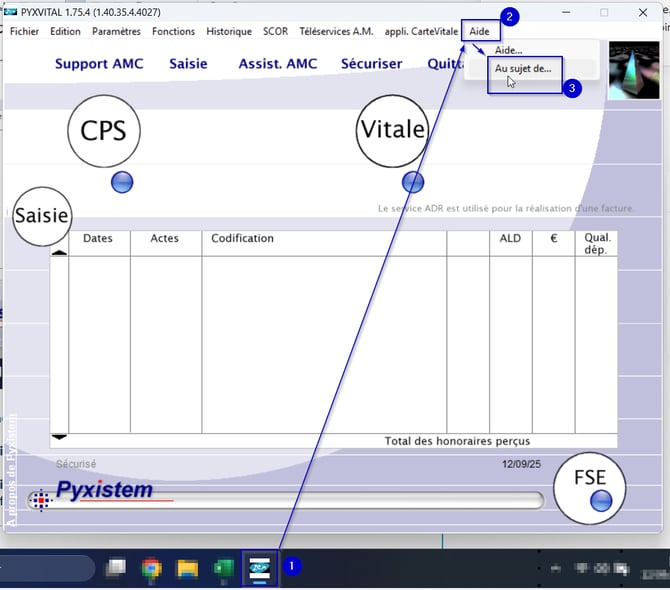This screenshot has height=590, width=670.
Task: Open Excel from the taskbar
Action: click(223, 569)
